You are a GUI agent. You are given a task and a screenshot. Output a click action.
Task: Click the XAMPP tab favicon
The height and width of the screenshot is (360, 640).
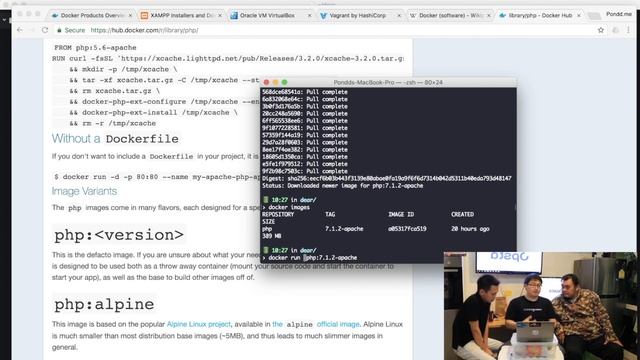[144, 16]
